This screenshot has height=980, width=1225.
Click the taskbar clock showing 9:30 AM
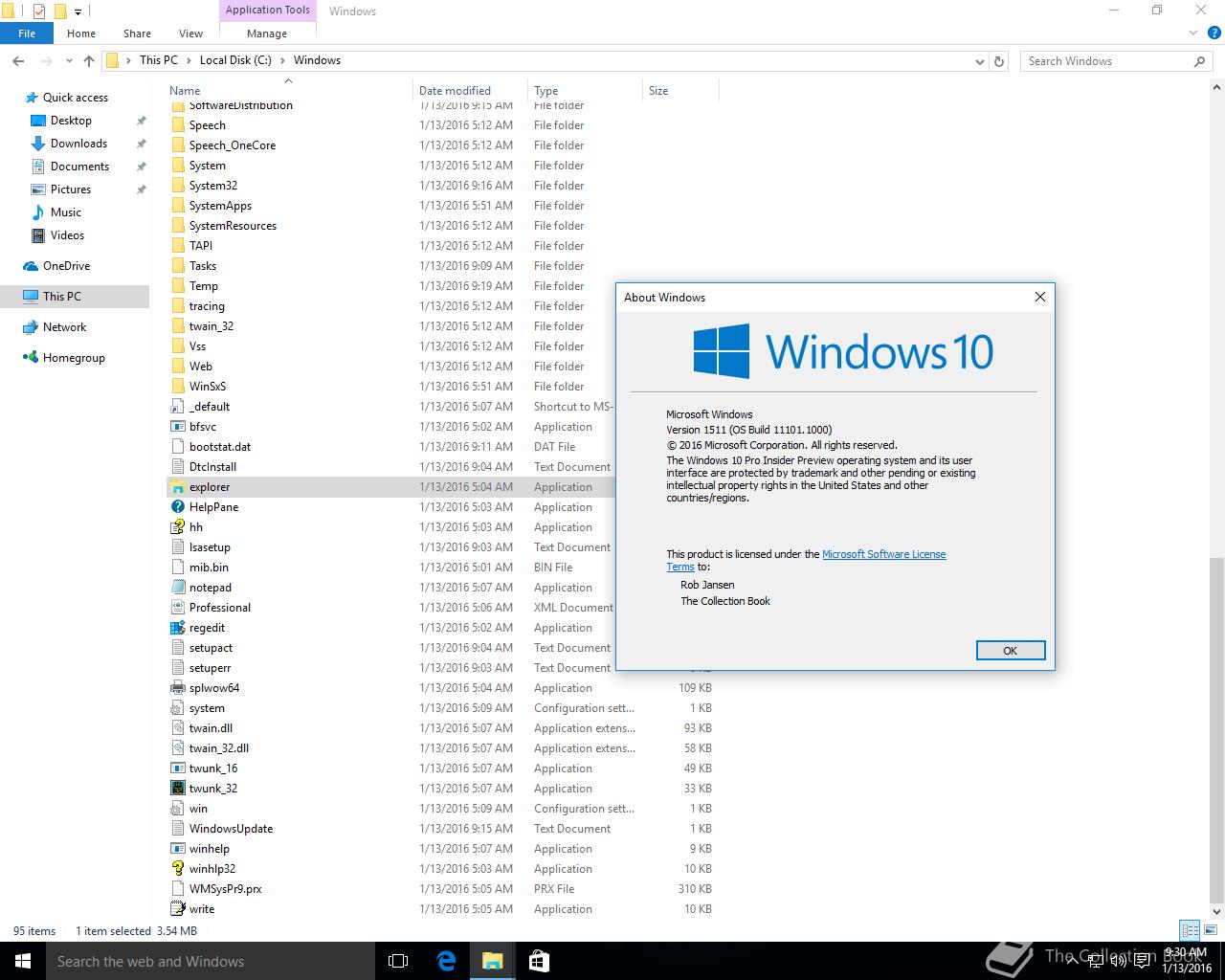[1187, 961]
